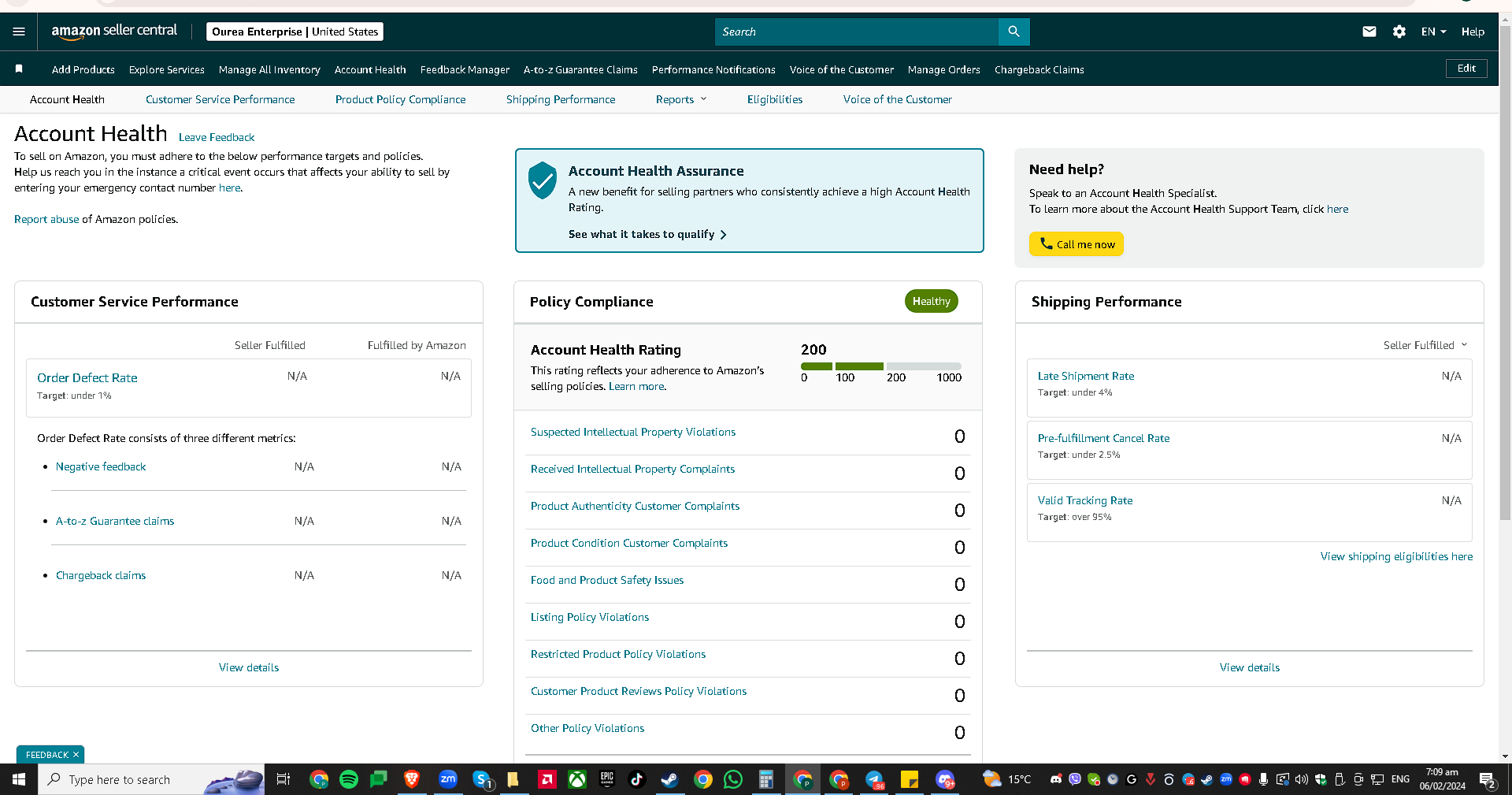Click the search magnifier button

click(x=1014, y=32)
